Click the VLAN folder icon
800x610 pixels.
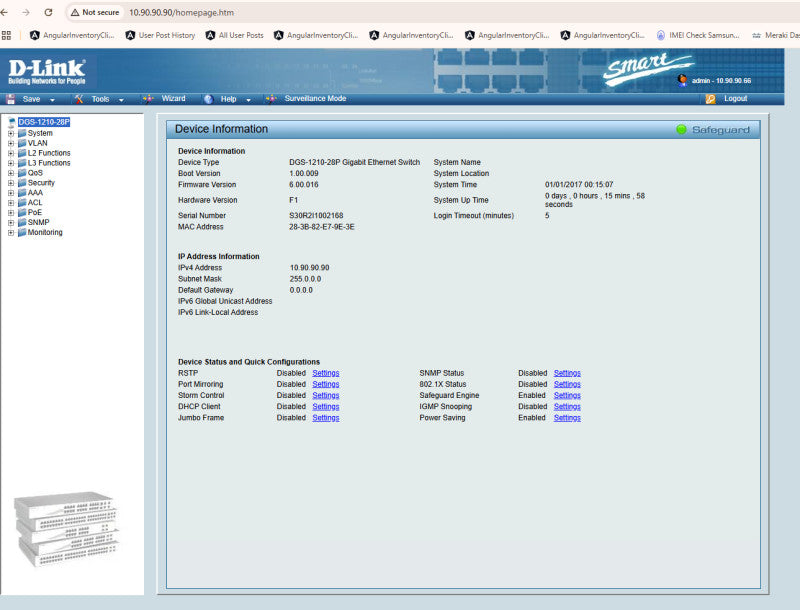(22, 143)
